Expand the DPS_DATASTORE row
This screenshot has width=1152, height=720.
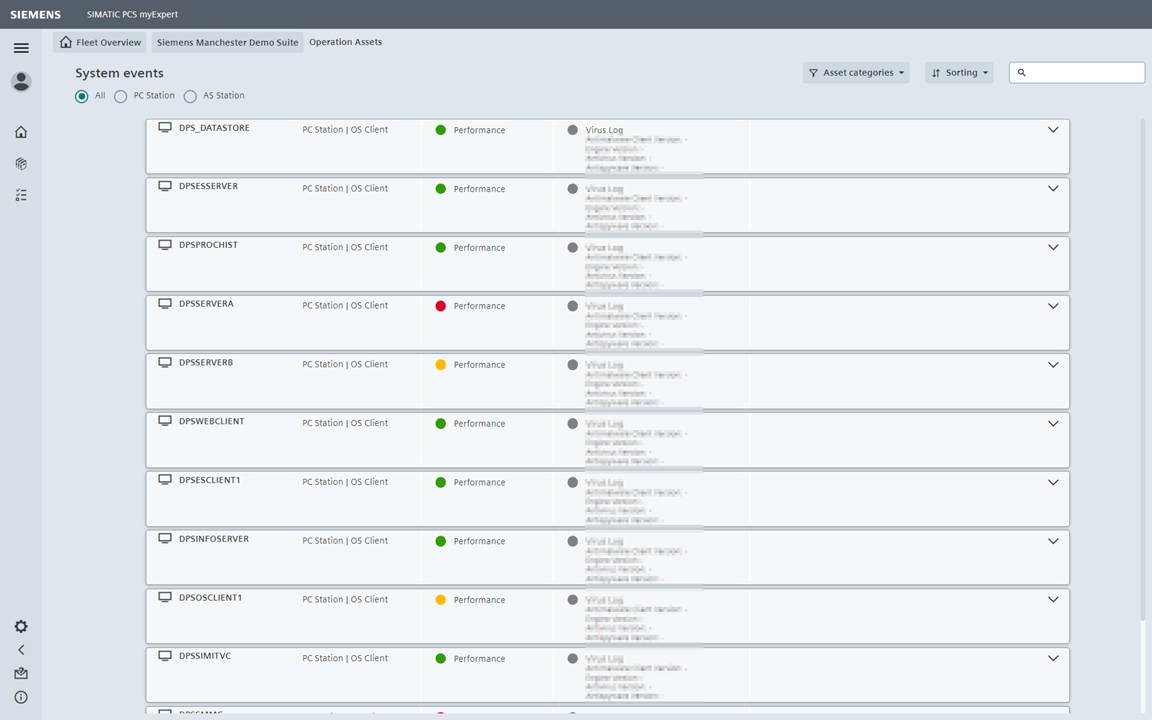tap(1053, 130)
